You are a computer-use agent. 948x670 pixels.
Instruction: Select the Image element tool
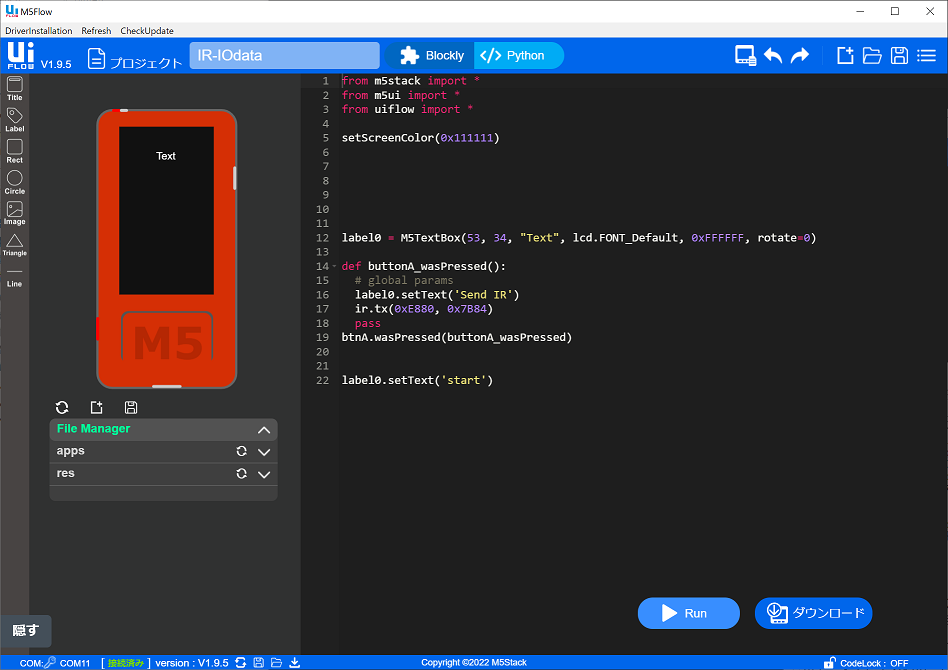(x=15, y=213)
